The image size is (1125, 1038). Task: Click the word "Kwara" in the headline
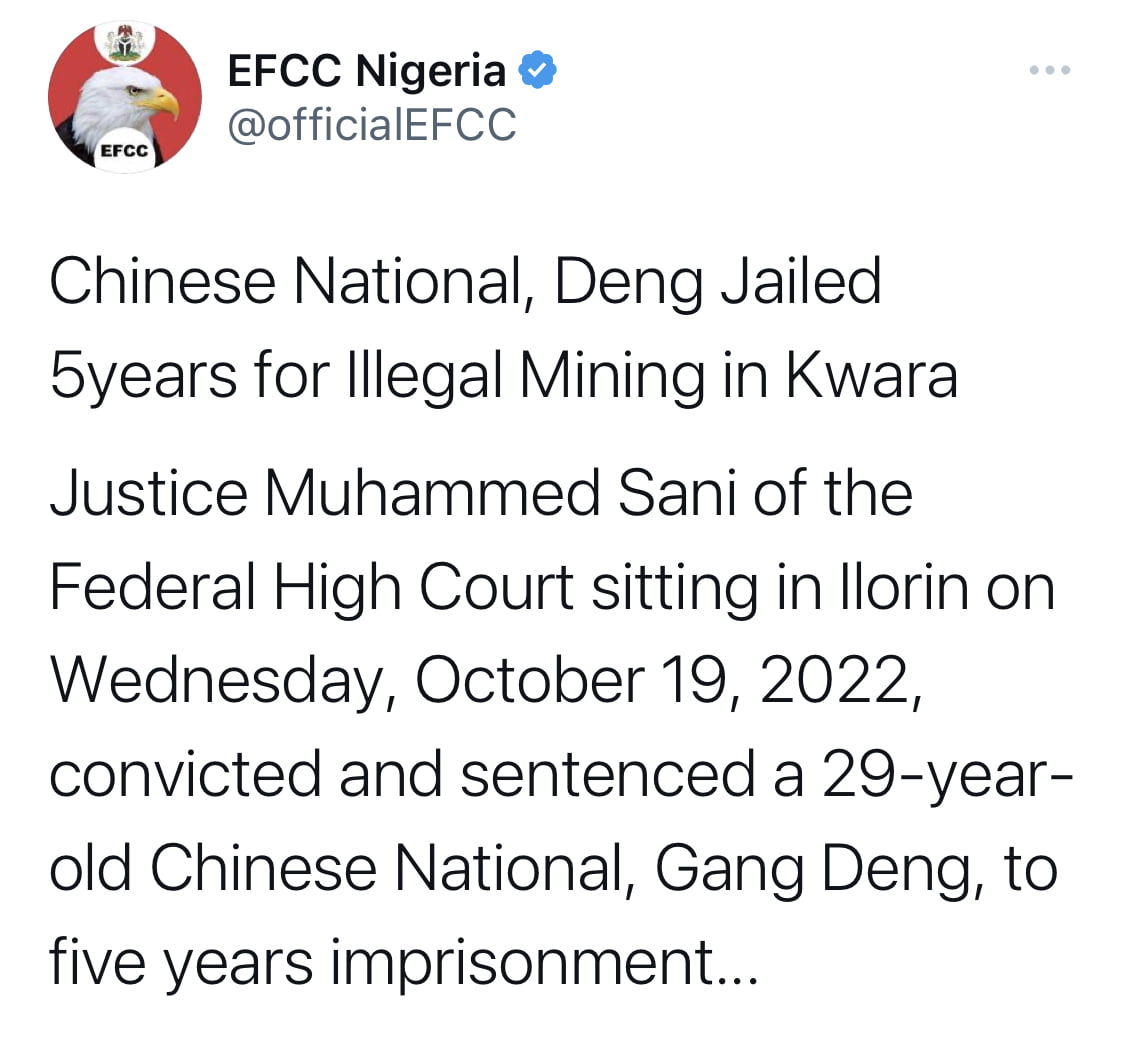point(872,376)
